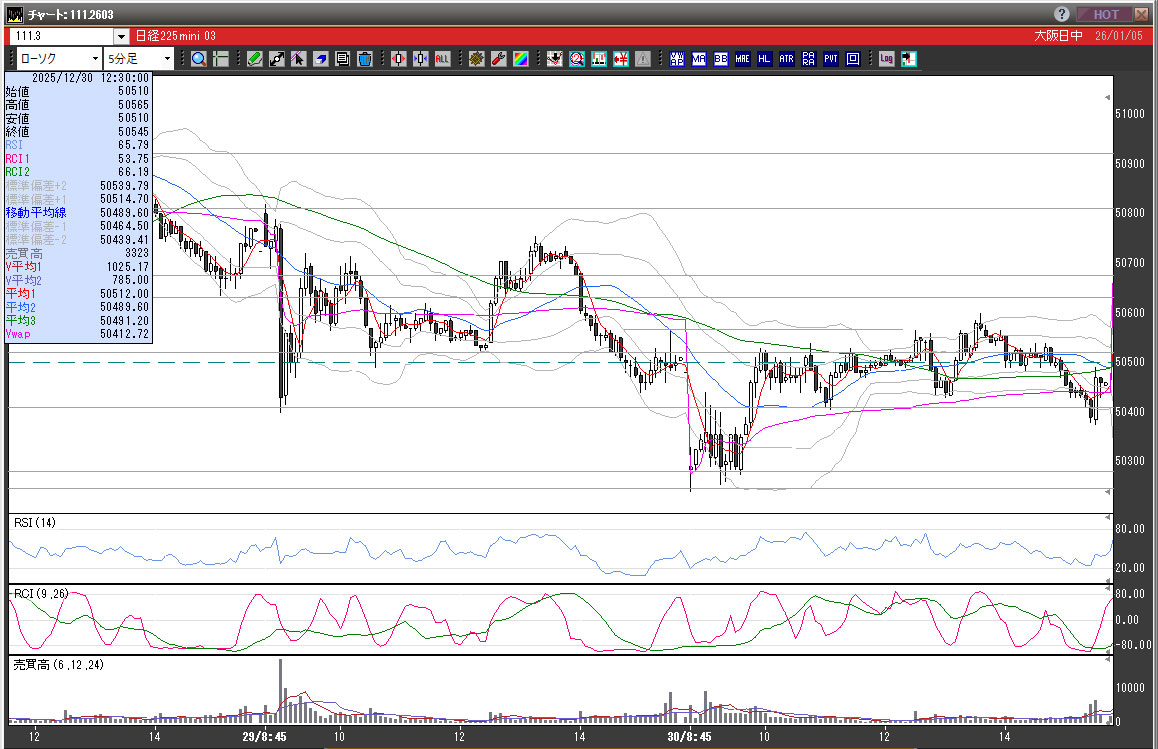Toggle the MA moving average indicator

[x=698, y=59]
